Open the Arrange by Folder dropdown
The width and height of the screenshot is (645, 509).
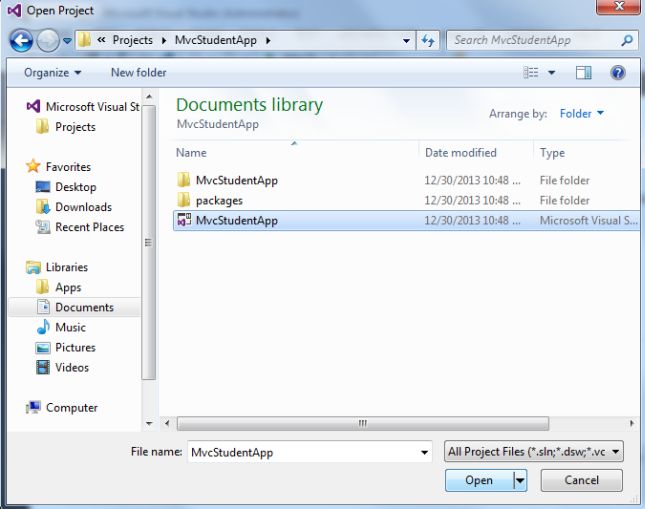(582, 113)
